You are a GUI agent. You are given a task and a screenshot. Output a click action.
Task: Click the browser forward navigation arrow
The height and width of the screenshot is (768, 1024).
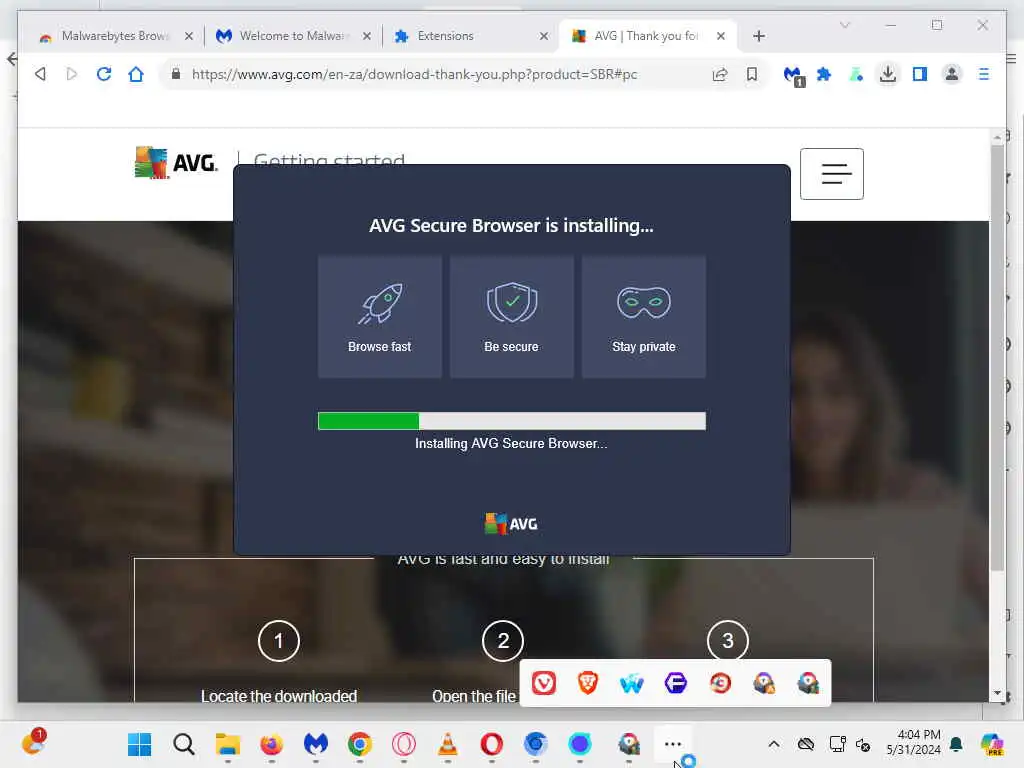tap(72, 74)
